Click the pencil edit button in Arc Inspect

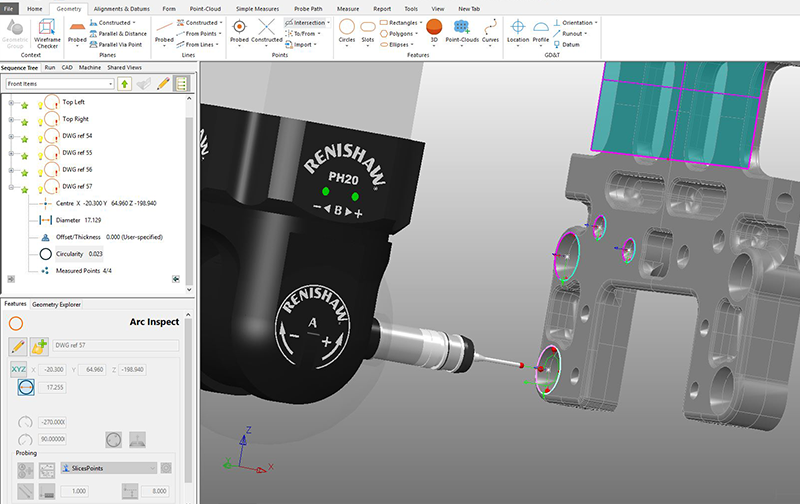(x=18, y=346)
